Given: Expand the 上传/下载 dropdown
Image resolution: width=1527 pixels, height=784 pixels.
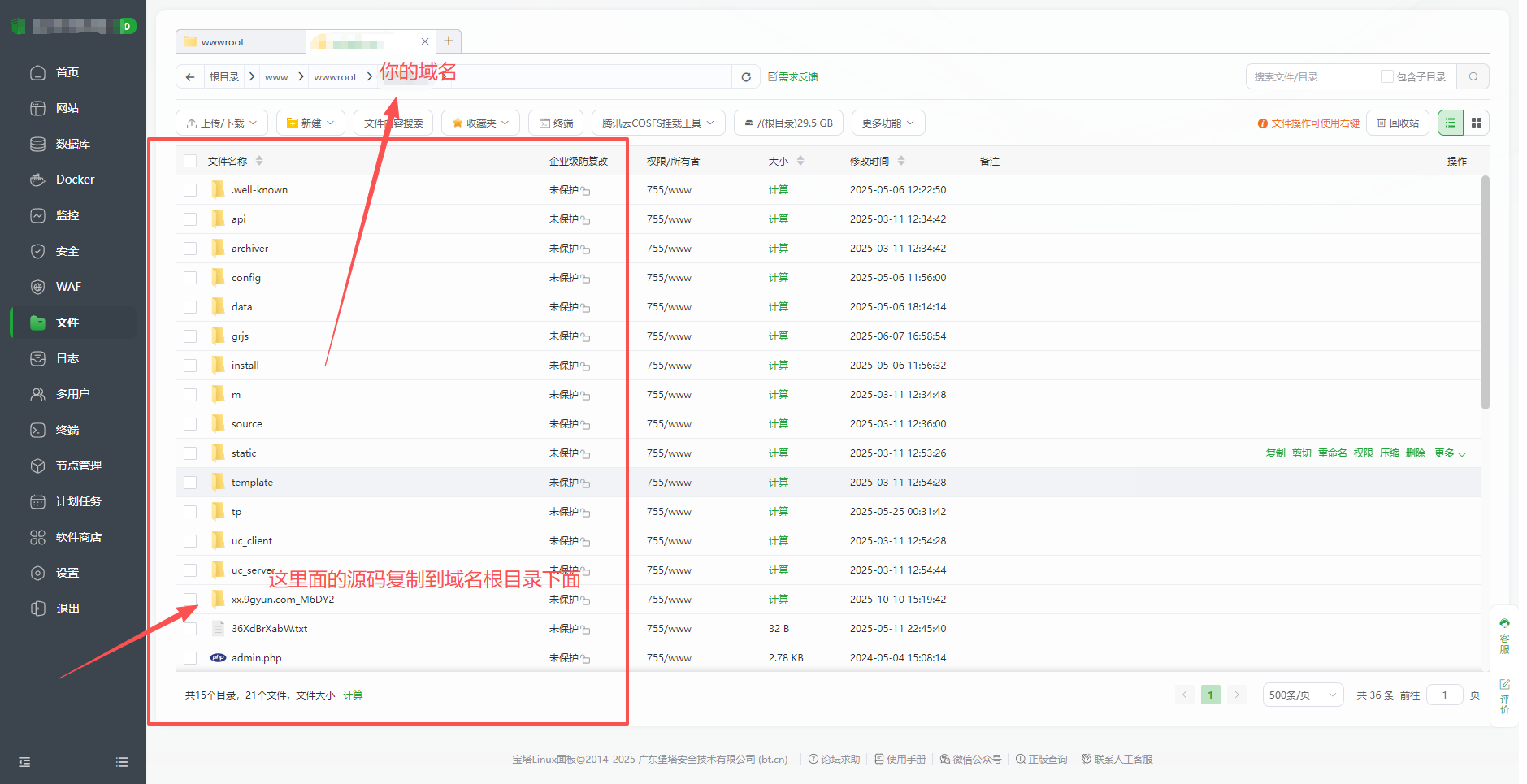Looking at the screenshot, I should point(222,123).
